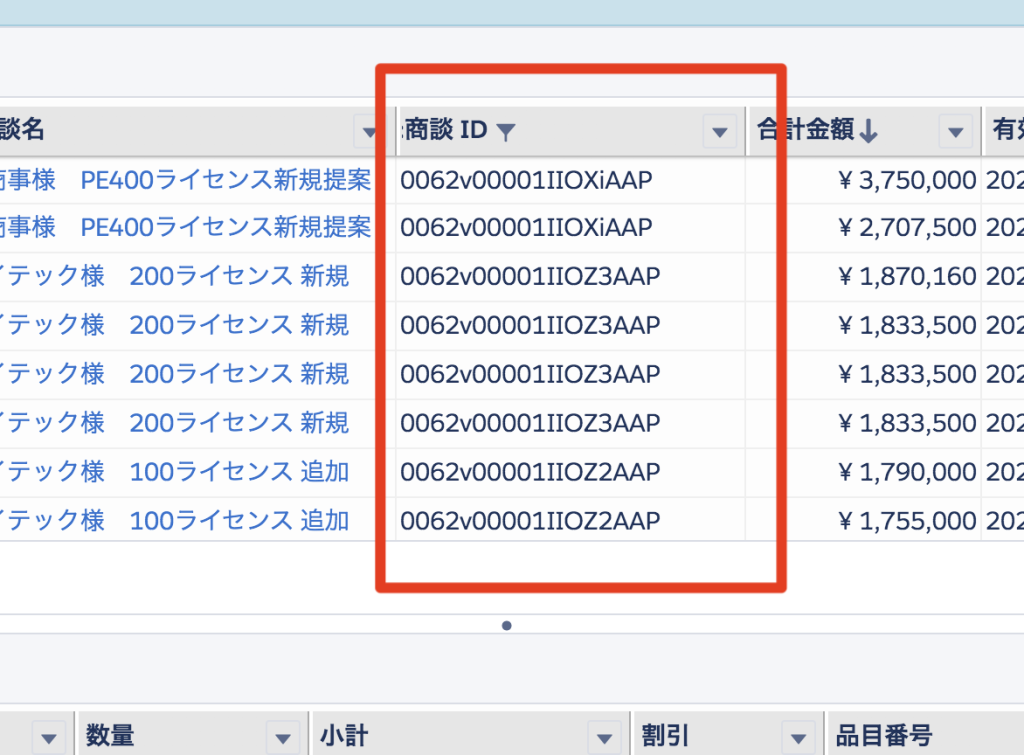
Task: Click the first 0062v00001IIOXiAAP ID cell
Action: click(x=526, y=180)
